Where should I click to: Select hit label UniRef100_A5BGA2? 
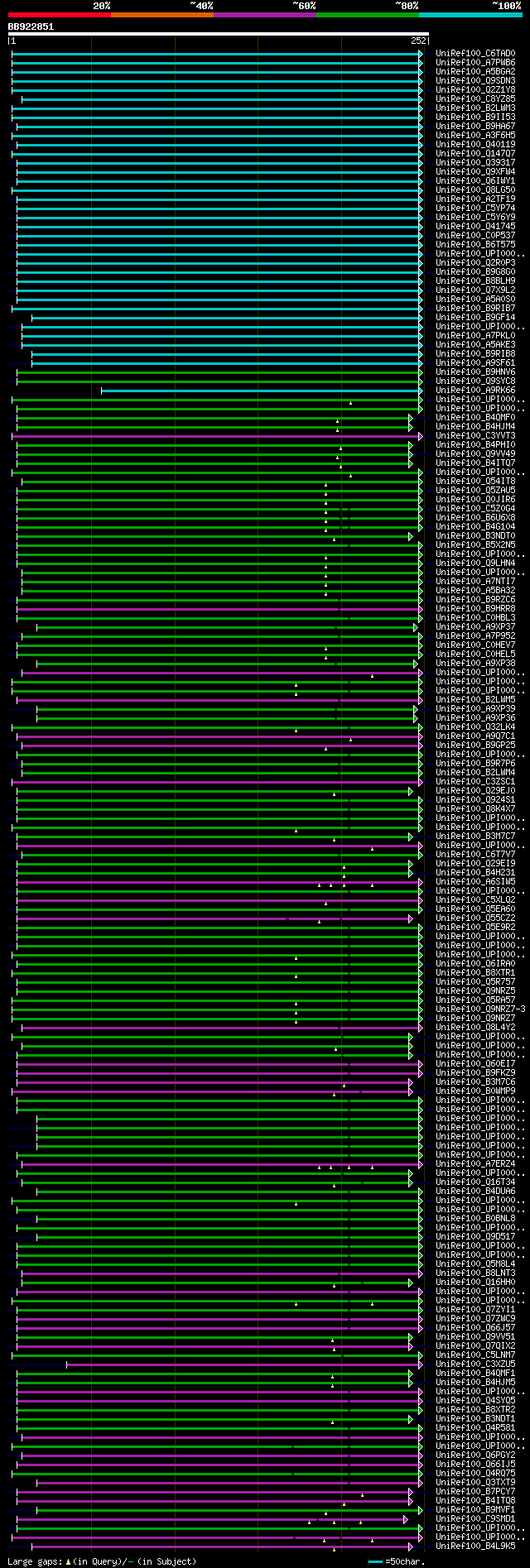[x=475, y=72]
